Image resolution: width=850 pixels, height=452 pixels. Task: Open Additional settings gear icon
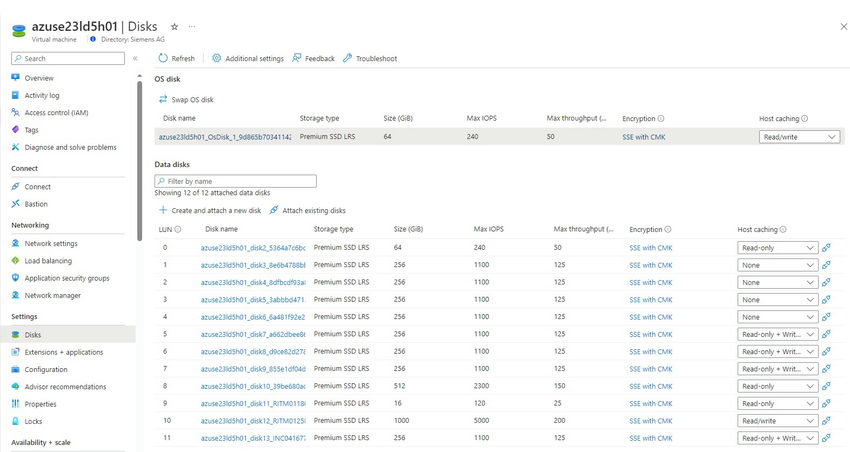(217, 59)
